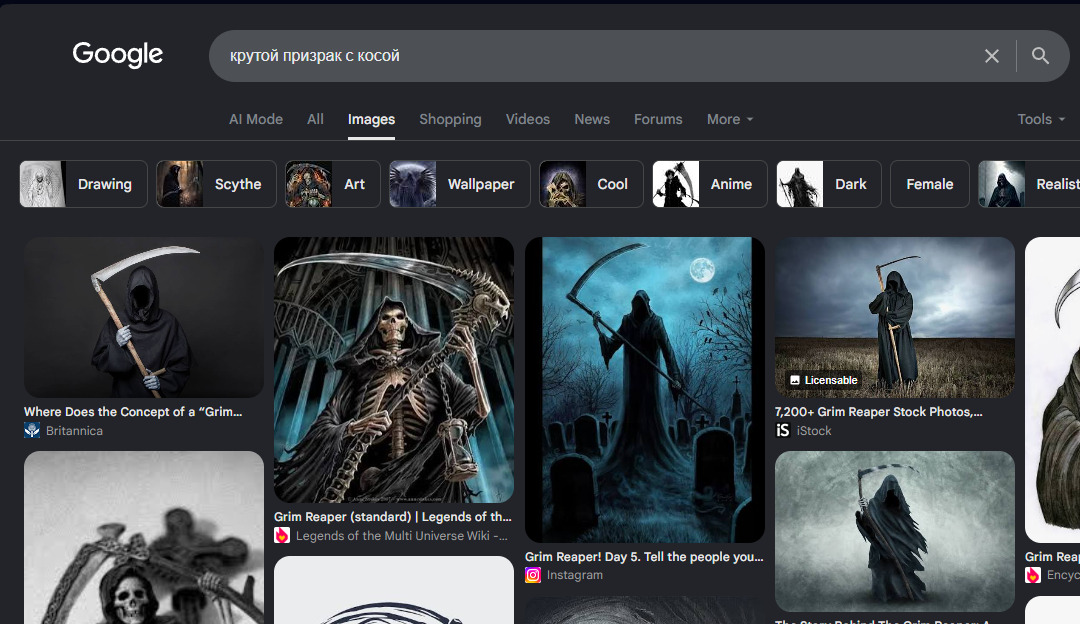Clear the search query with X icon
The height and width of the screenshot is (624, 1080).
pos(991,56)
